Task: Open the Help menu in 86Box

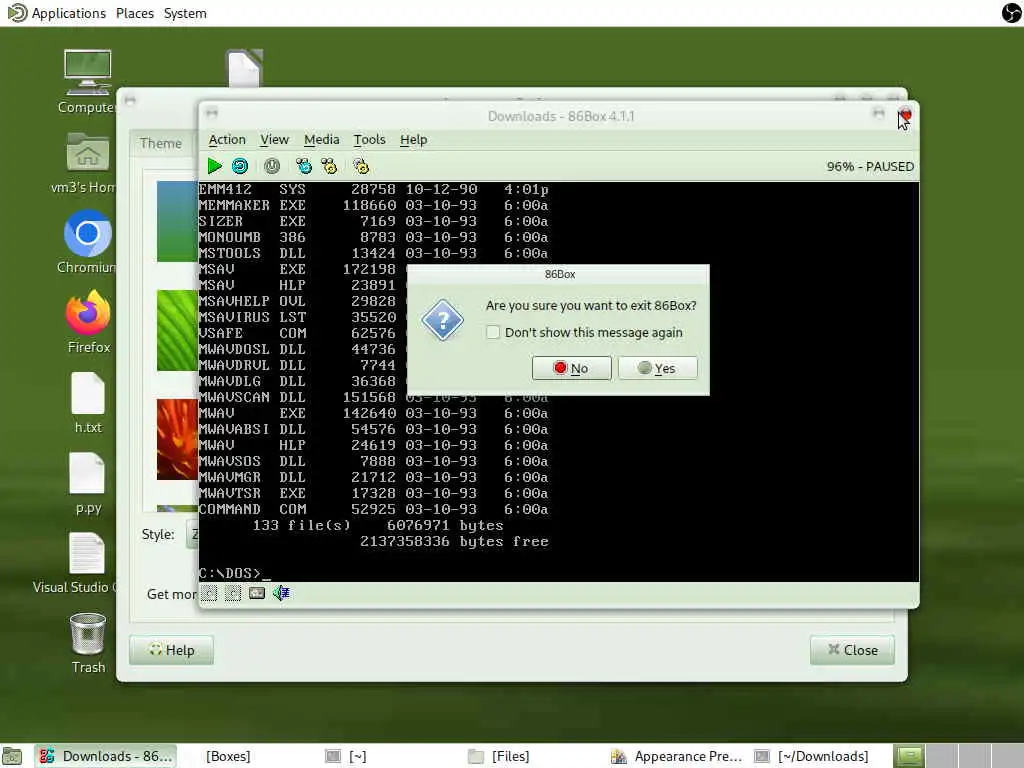Action: pyautogui.click(x=413, y=140)
